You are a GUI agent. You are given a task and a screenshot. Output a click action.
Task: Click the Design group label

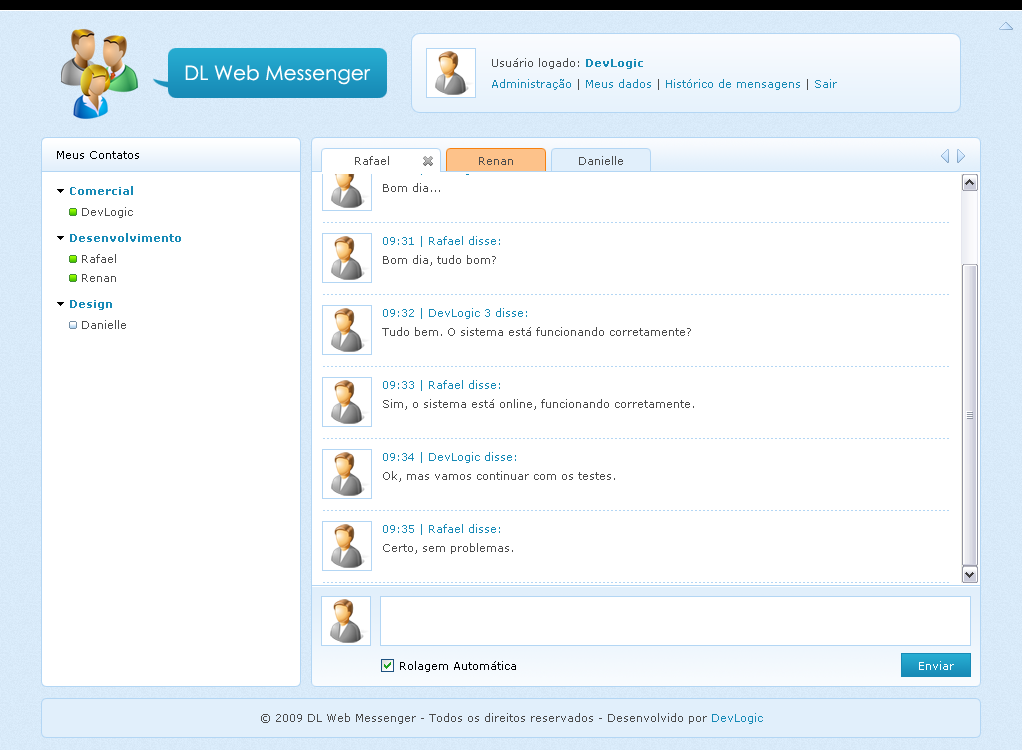pyautogui.click(x=91, y=304)
